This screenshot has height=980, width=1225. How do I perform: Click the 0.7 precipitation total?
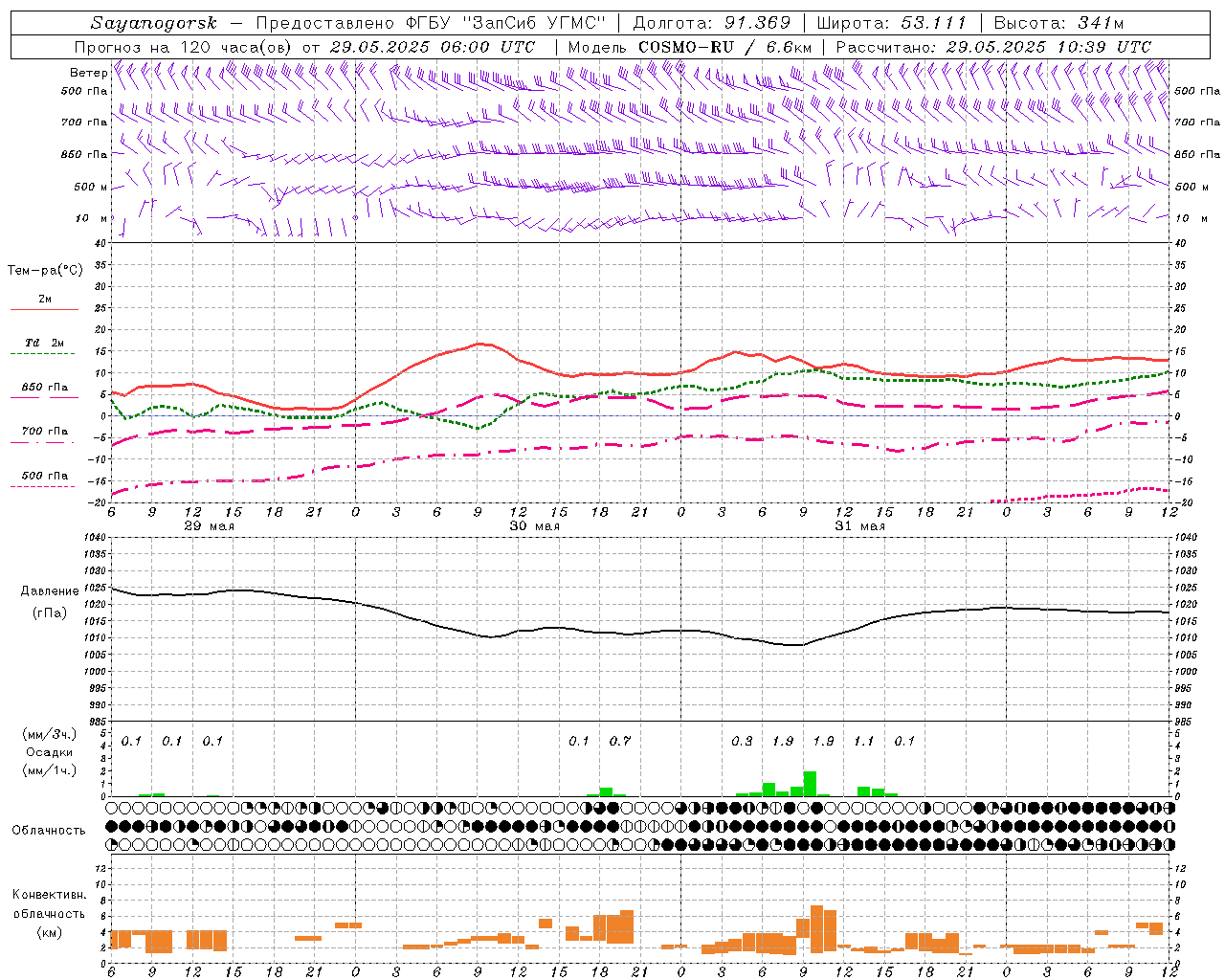point(620,741)
